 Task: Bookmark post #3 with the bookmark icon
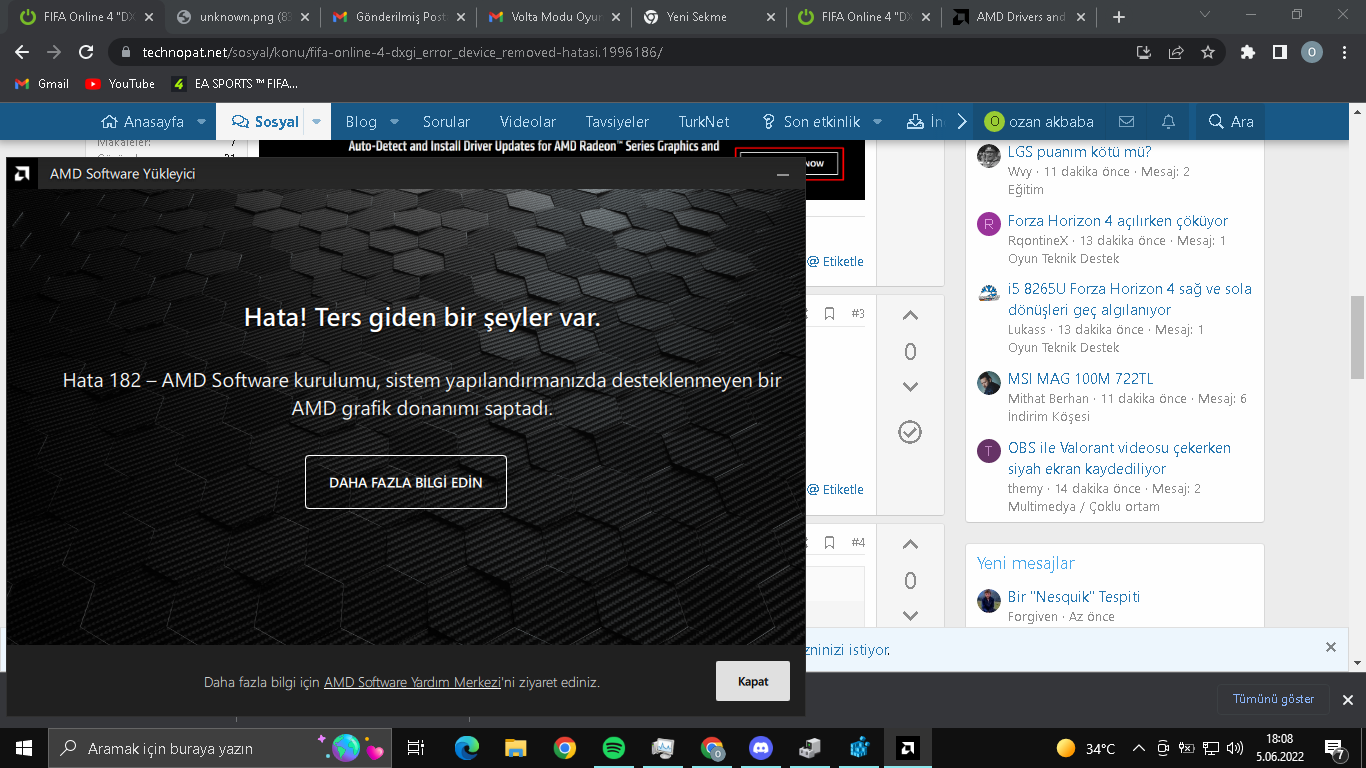click(x=829, y=314)
